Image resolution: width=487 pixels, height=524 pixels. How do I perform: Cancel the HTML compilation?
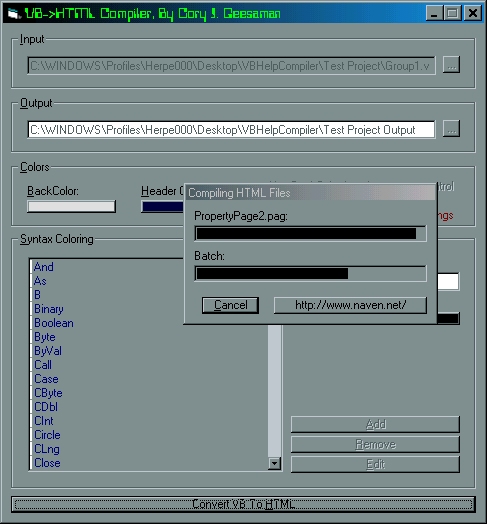pyautogui.click(x=230, y=305)
